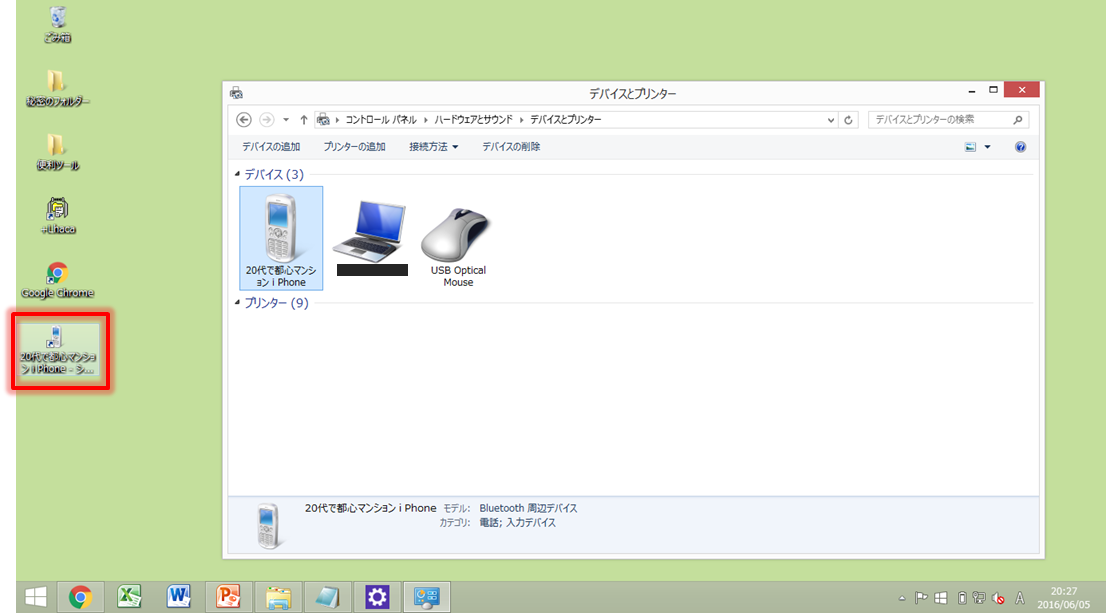Screen dimensions: 1106x613
Task: Click the デバイスとプリンターの検索 search box
Action: point(938,120)
